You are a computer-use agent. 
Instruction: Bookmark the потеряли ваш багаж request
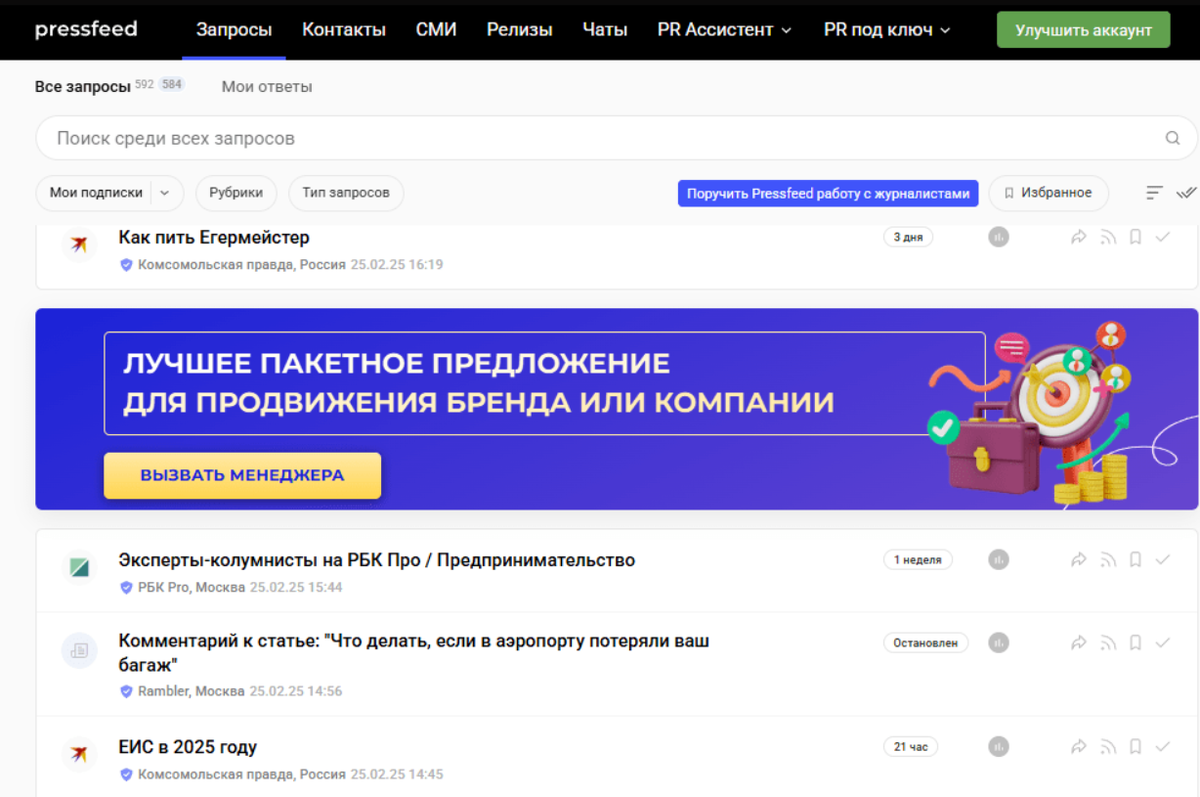1135,642
